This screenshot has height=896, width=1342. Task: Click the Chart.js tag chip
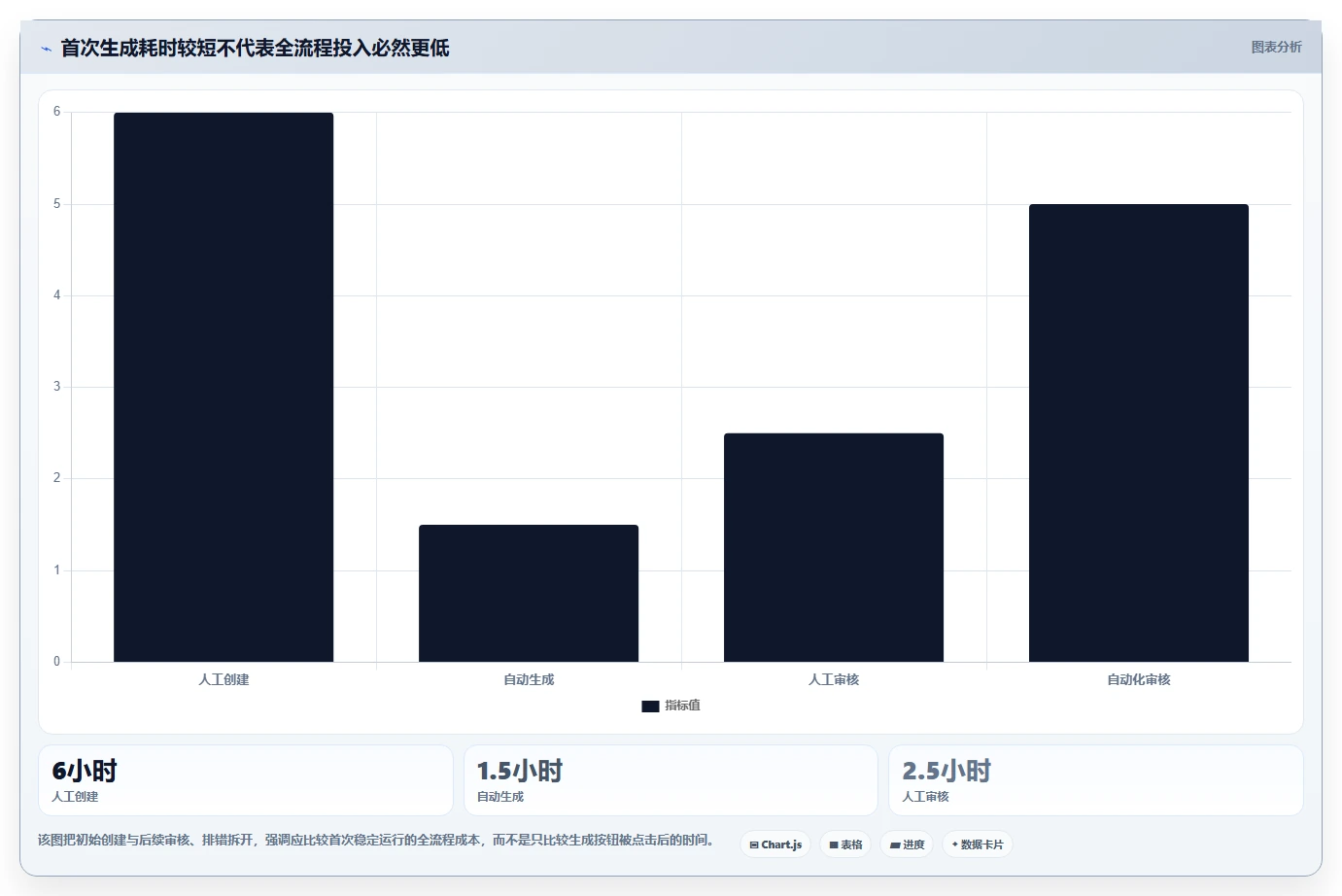click(775, 844)
